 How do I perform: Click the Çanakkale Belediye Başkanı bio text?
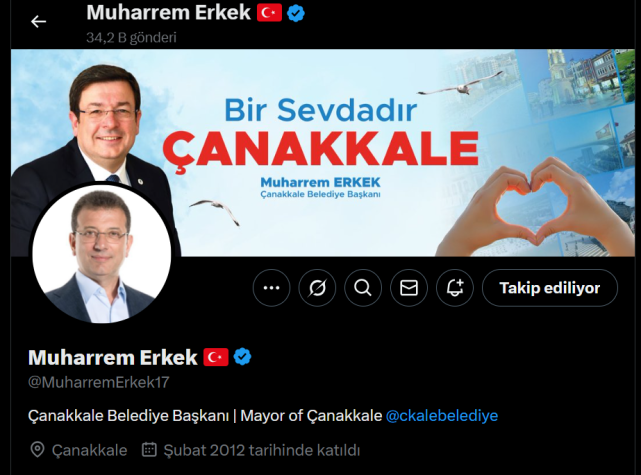point(128,416)
